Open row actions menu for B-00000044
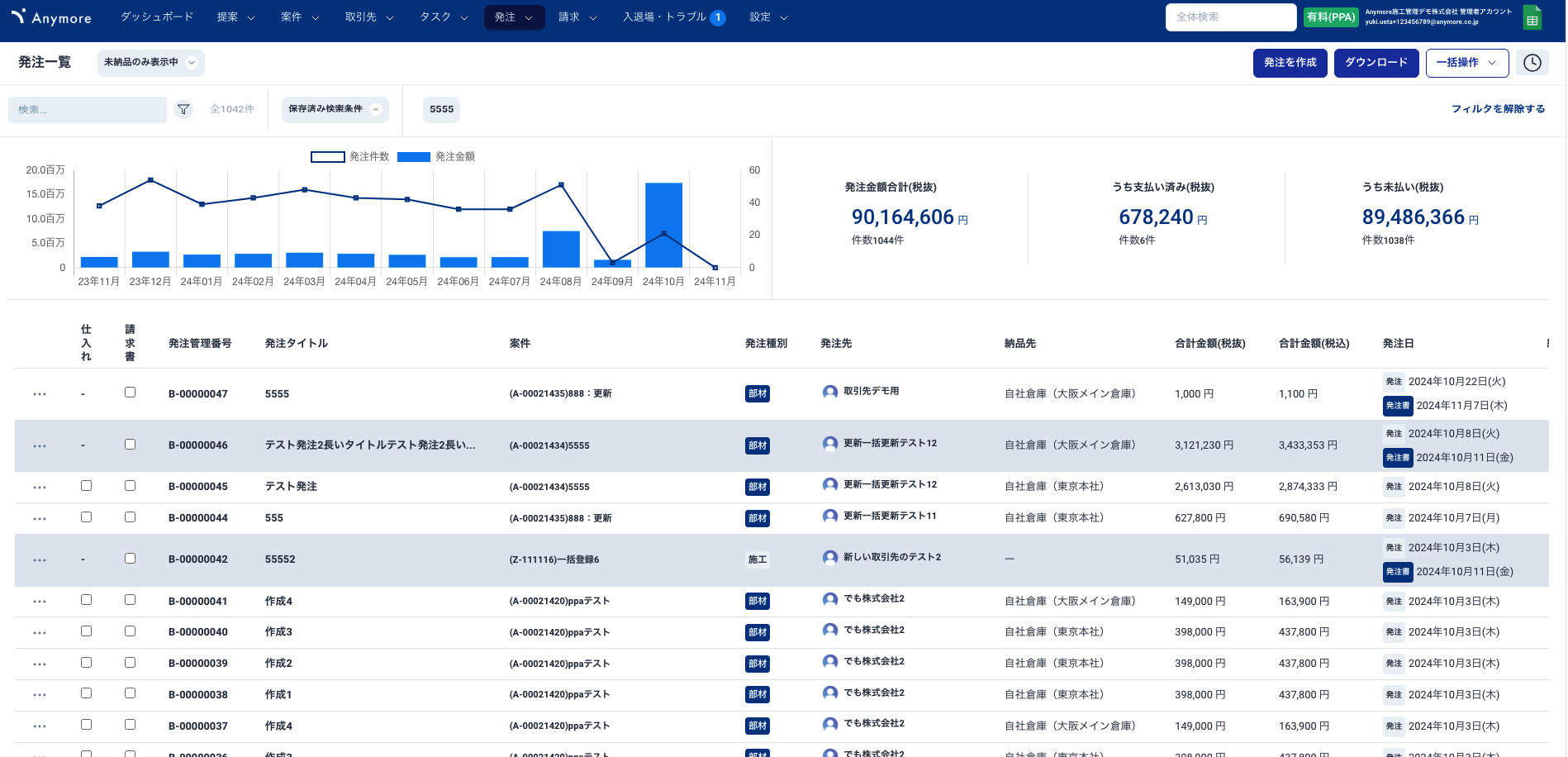 (x=40, y=519)
